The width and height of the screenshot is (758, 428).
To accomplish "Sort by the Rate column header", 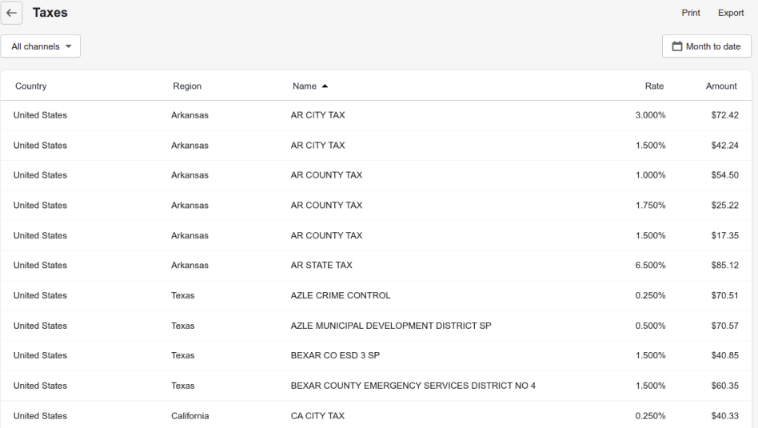I will tap(655, 86).
